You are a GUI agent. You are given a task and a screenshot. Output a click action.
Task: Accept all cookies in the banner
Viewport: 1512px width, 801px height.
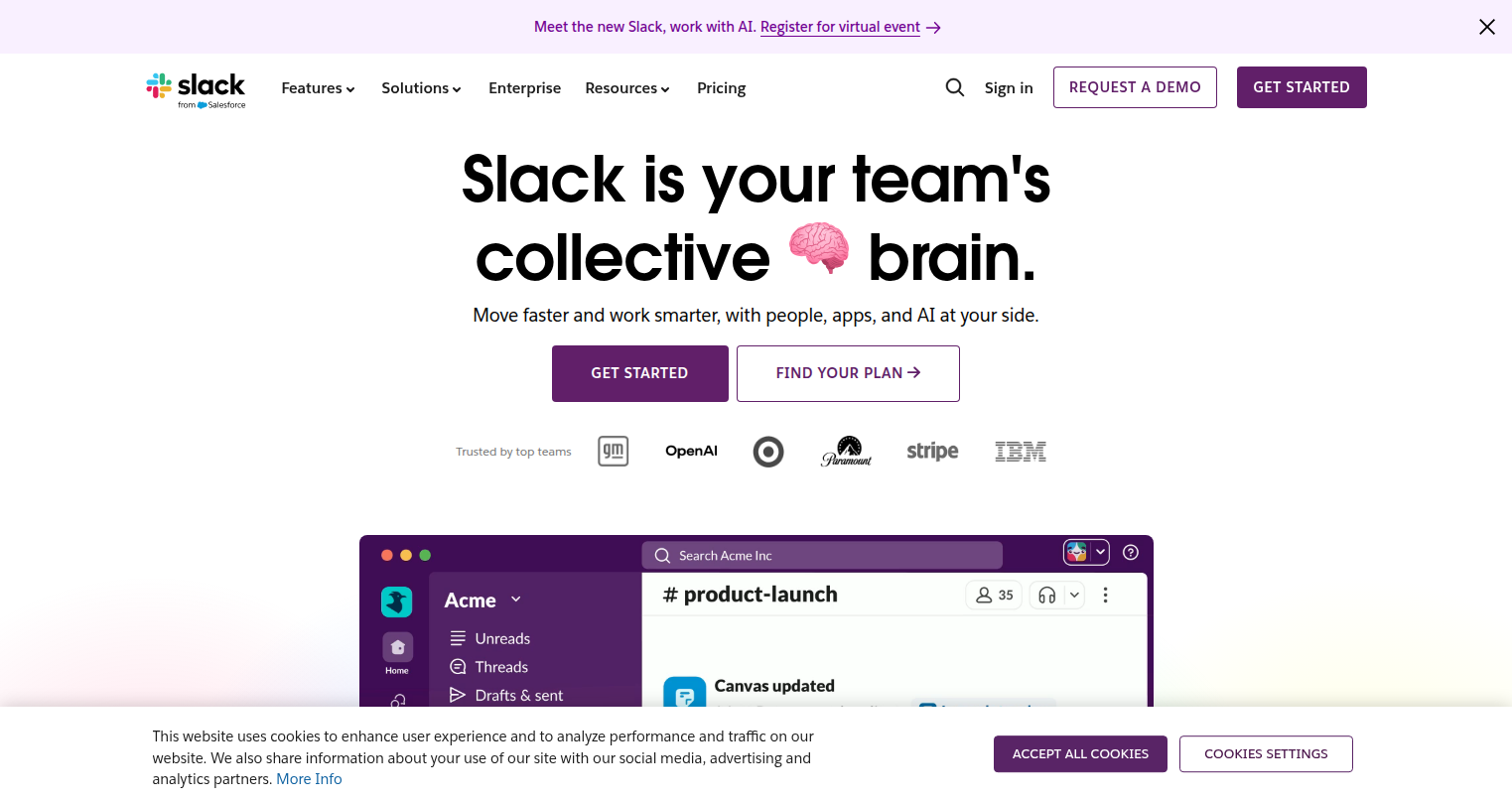[1080, 753]
